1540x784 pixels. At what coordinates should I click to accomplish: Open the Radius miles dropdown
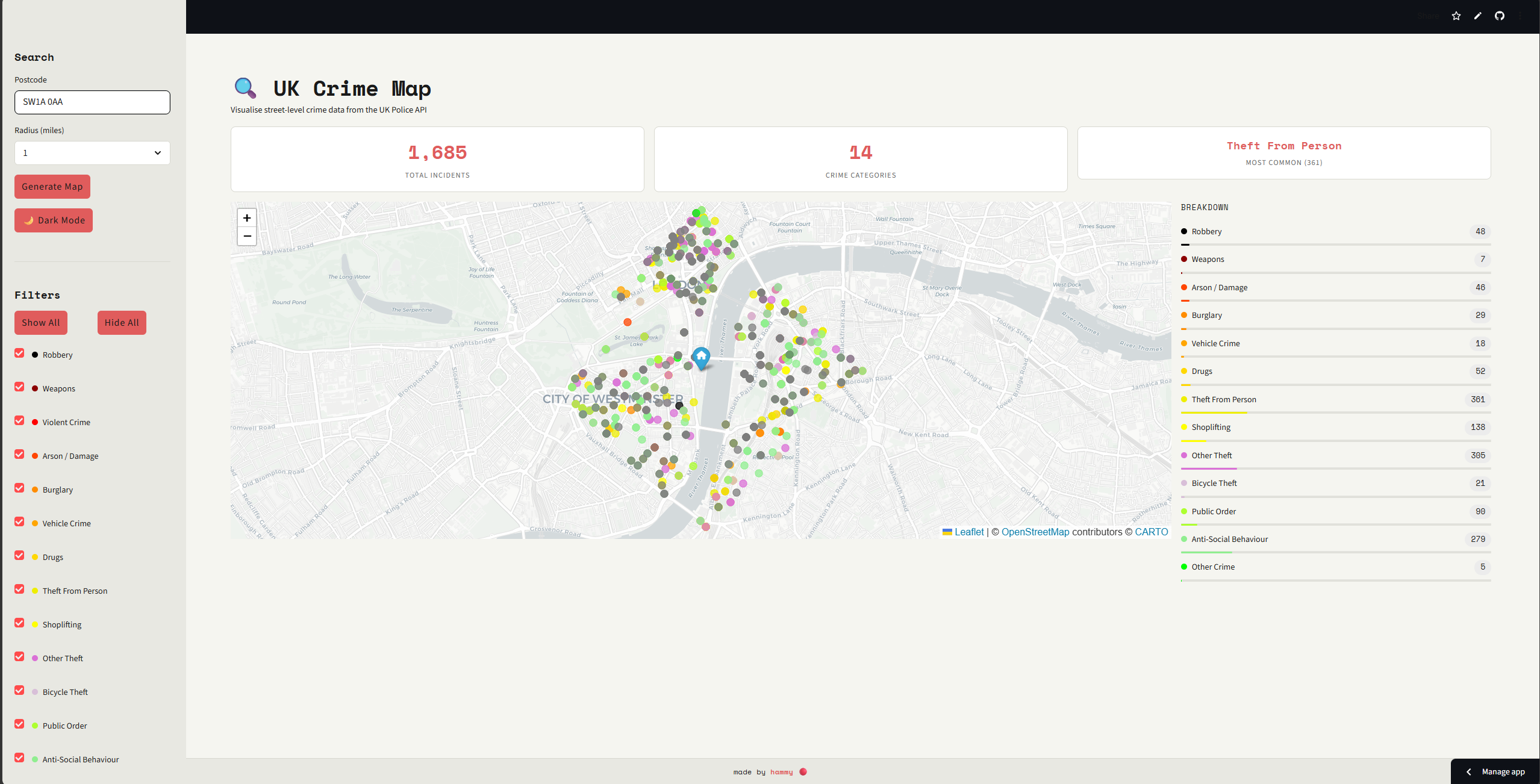click(92, 153)
